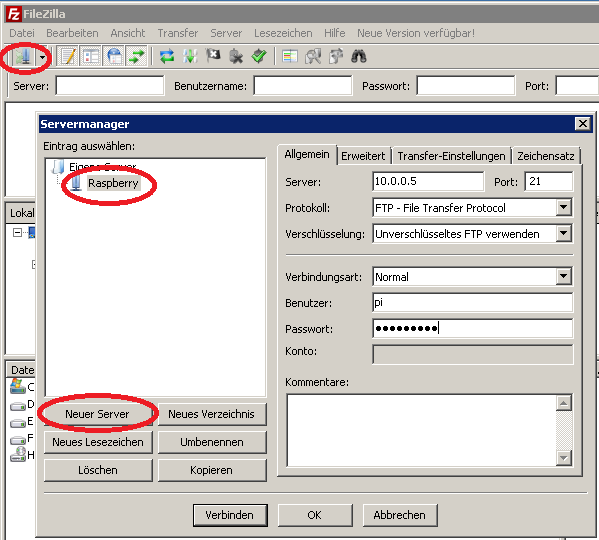This screenshot has width=599, height=540.
Task: Close the Servermanager dialog
Action: click(x=583, y=124)
